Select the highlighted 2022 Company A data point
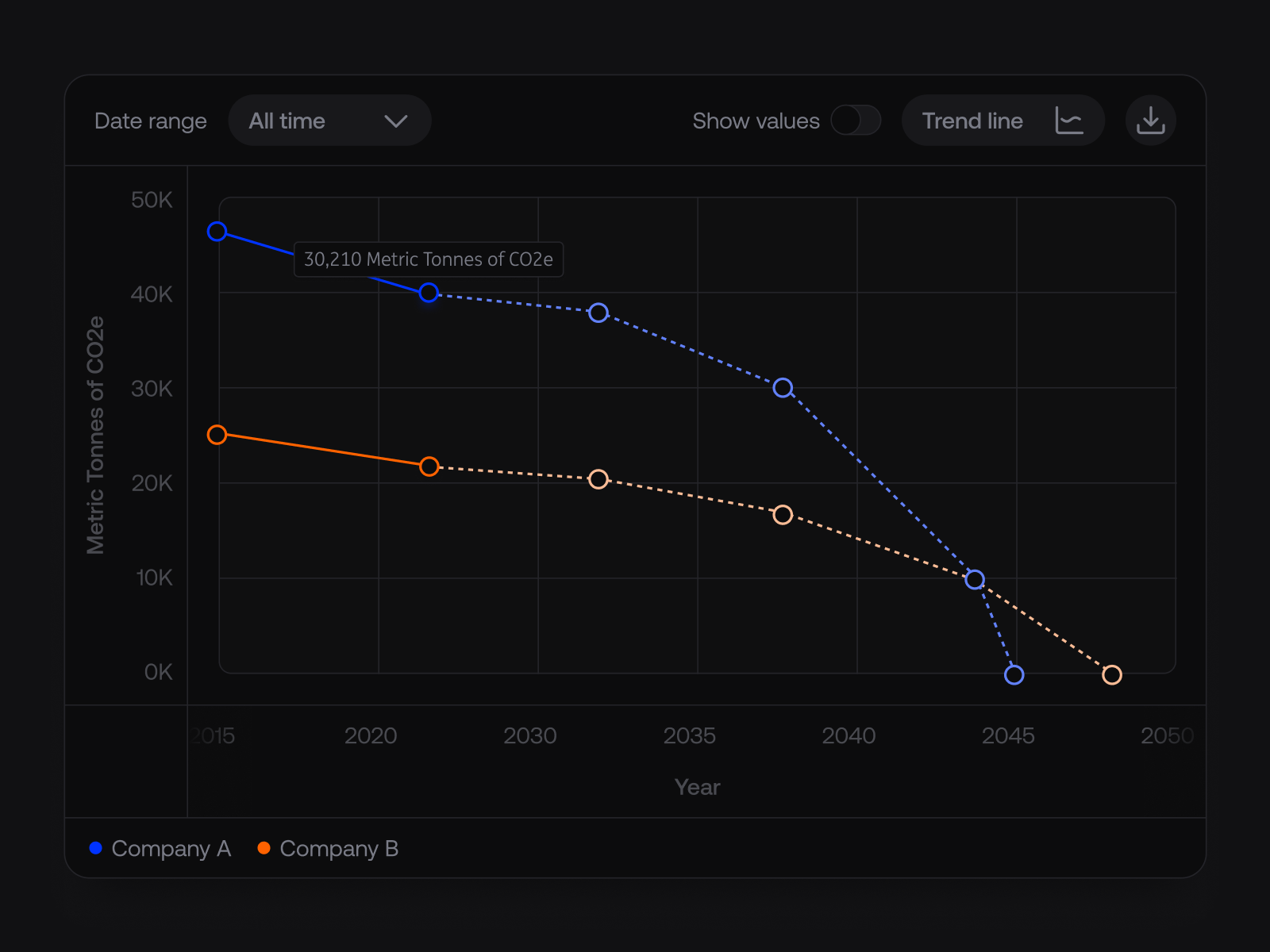This screenshot has width=1270, height=952. [429, 294]
